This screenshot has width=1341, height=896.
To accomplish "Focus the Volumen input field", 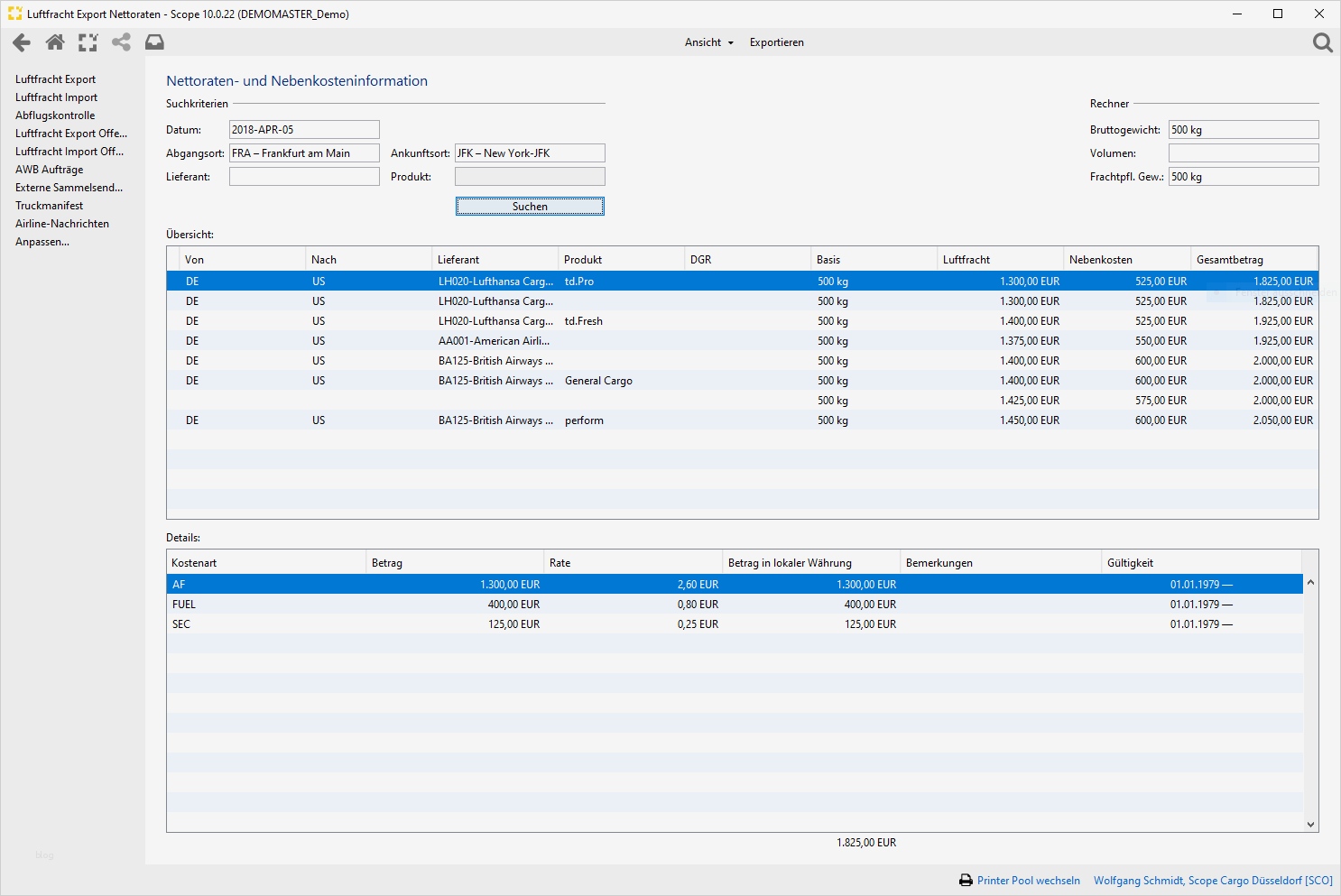I will pyautogui.click(x=1243, y=153).
